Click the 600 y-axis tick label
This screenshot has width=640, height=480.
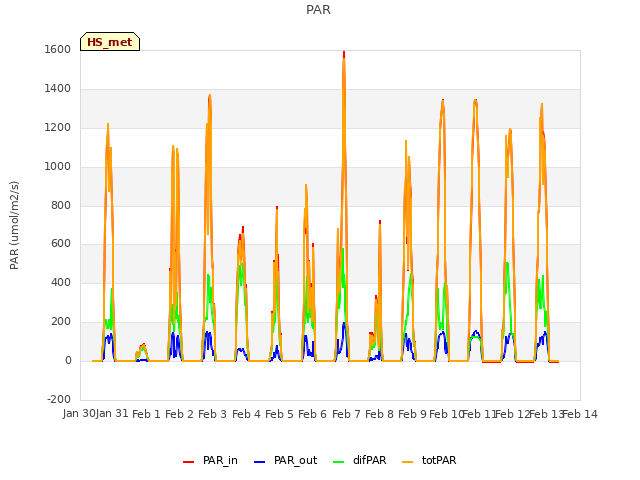pyautogui.click(x=61, y=244)
